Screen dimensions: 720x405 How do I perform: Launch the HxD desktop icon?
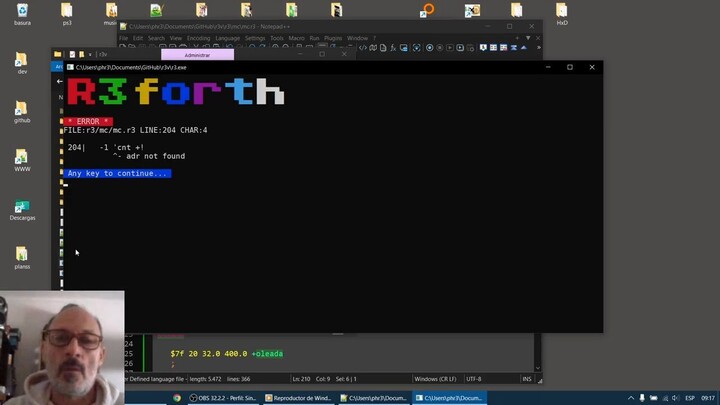click(562, 14)
